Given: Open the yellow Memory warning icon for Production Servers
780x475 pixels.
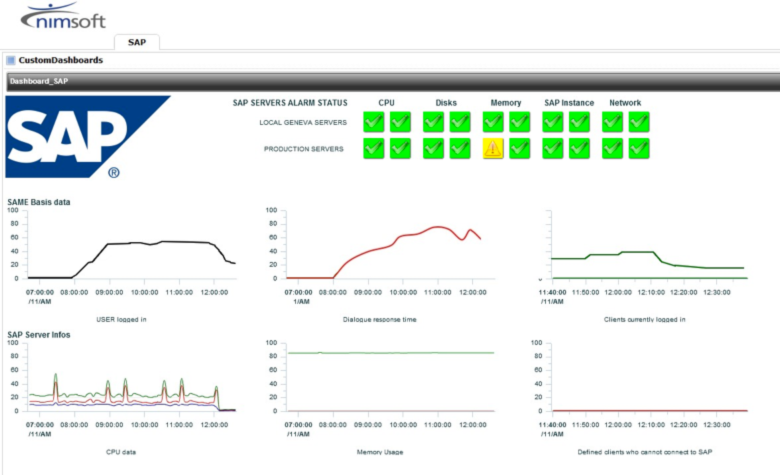Looking at the screenshot, I should pos(493,148).
